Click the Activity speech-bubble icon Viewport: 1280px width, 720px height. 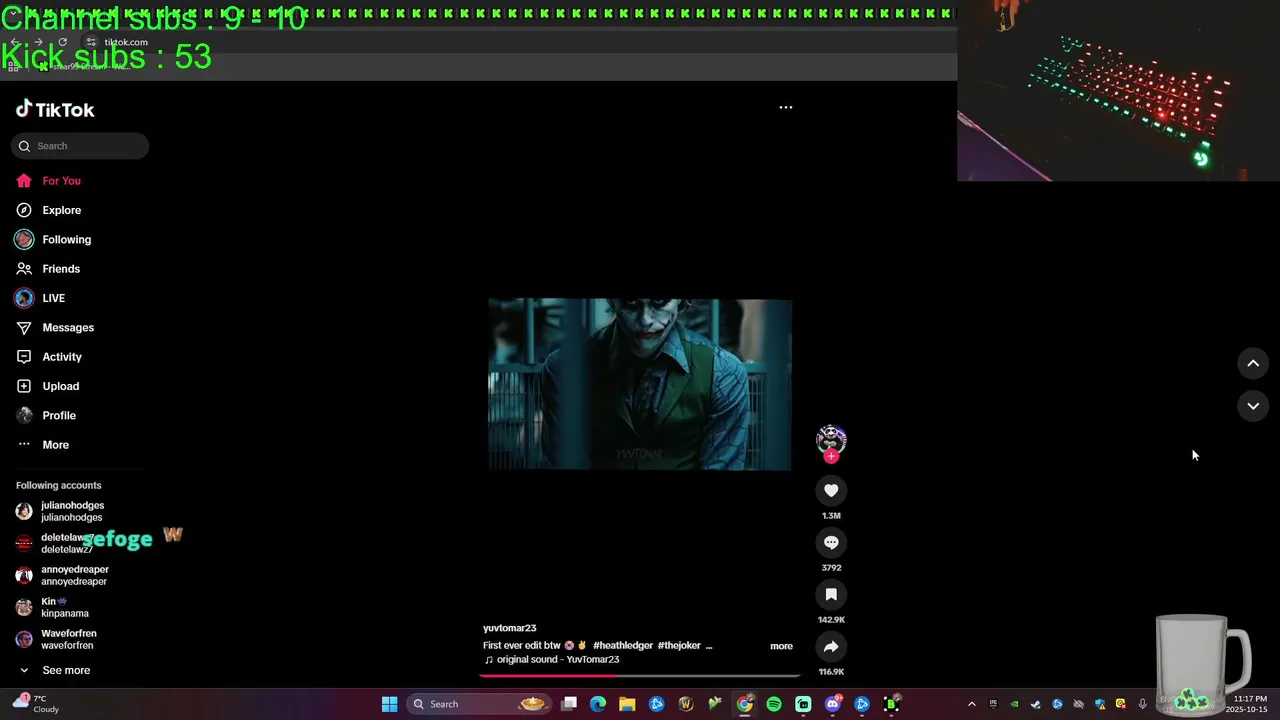(x=24, y=357)
